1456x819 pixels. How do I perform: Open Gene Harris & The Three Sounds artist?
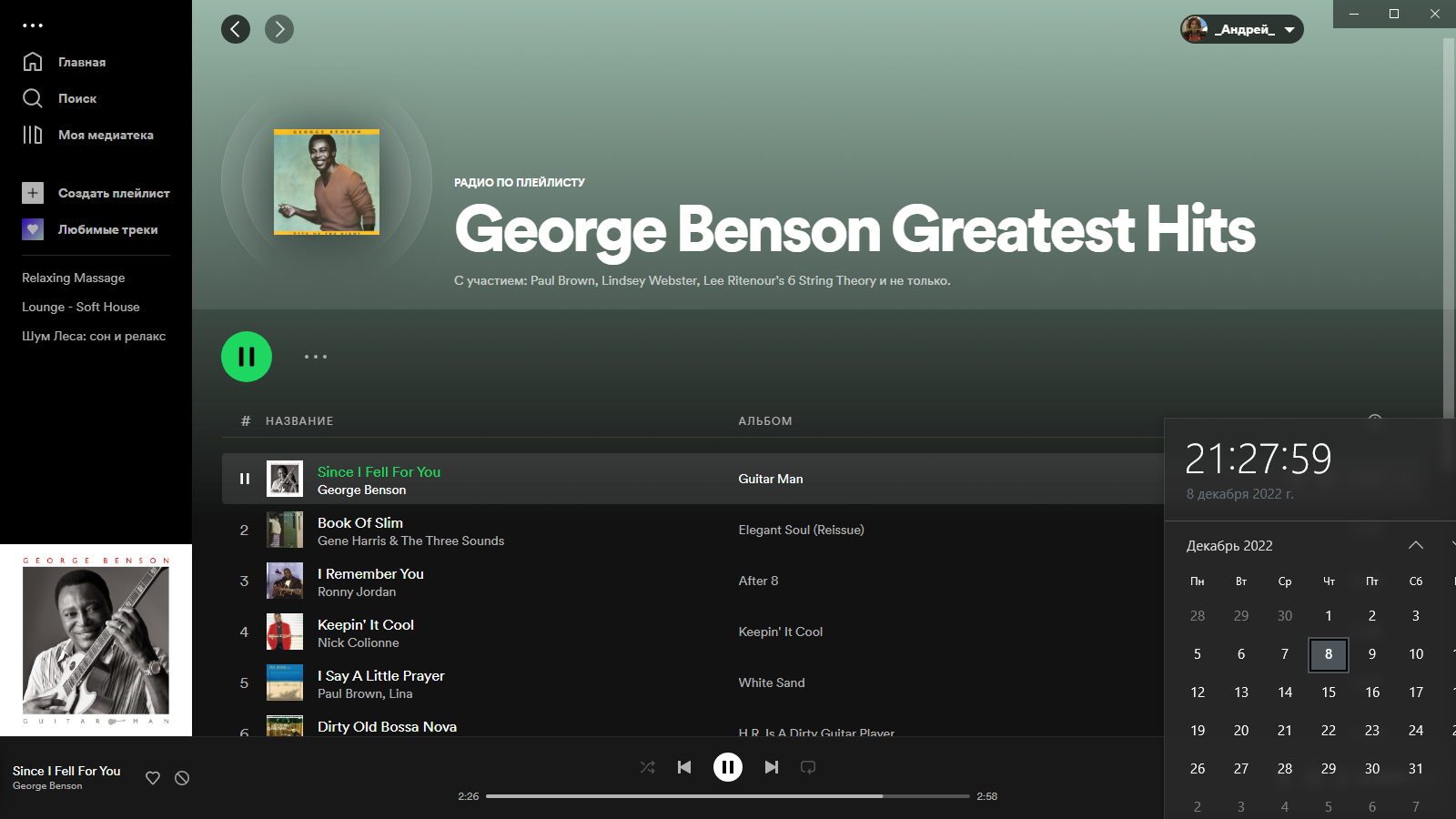coord(410,541)
